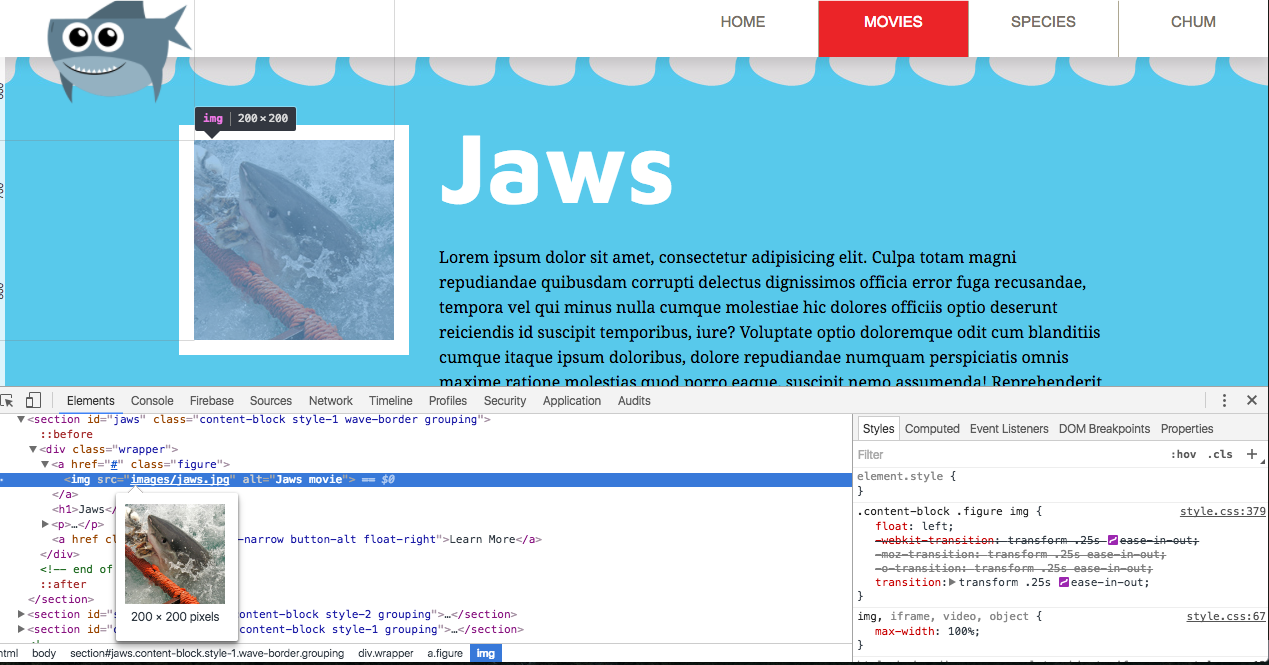
Task: Open easing editor swatch on transition property
Action: [1064, 582]
